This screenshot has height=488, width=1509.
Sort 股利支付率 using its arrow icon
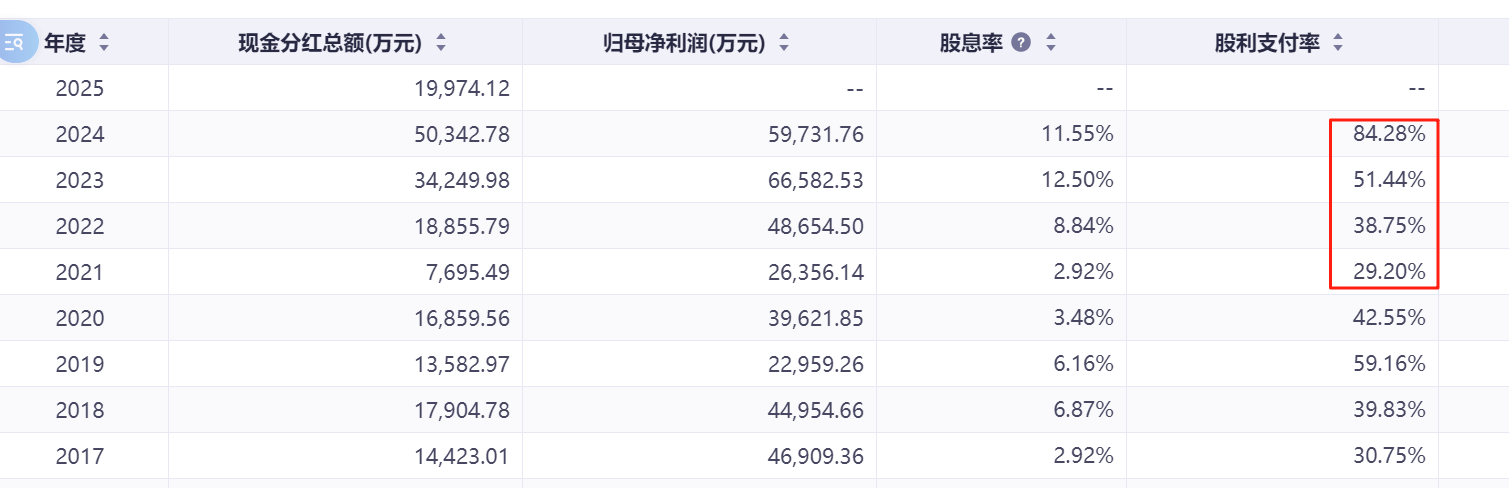(1338, 43)
